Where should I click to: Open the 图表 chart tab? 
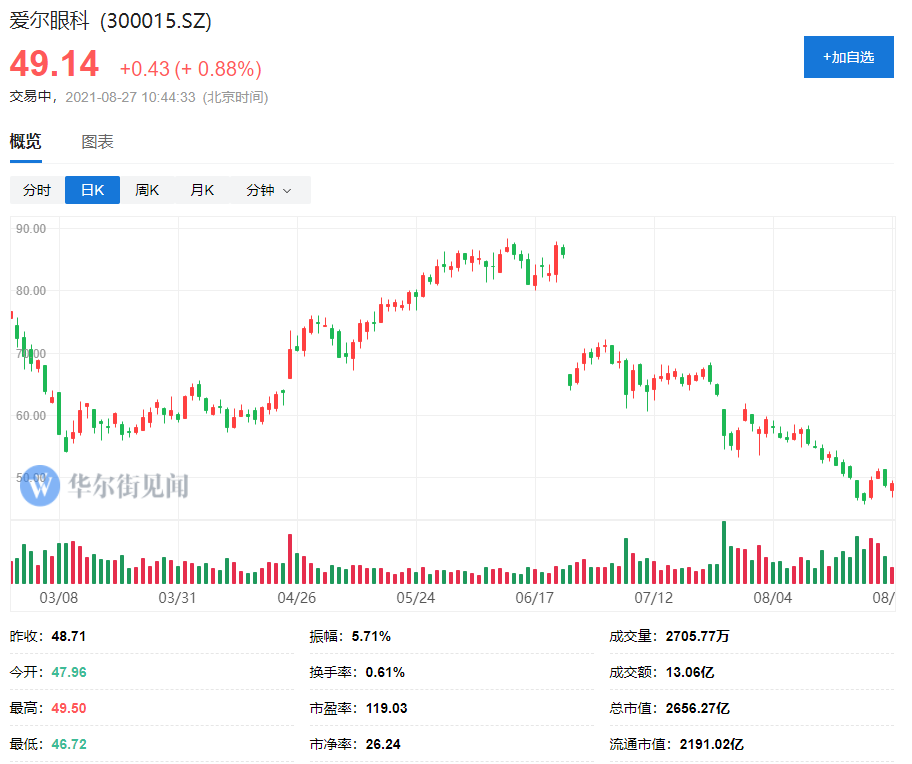97,141
